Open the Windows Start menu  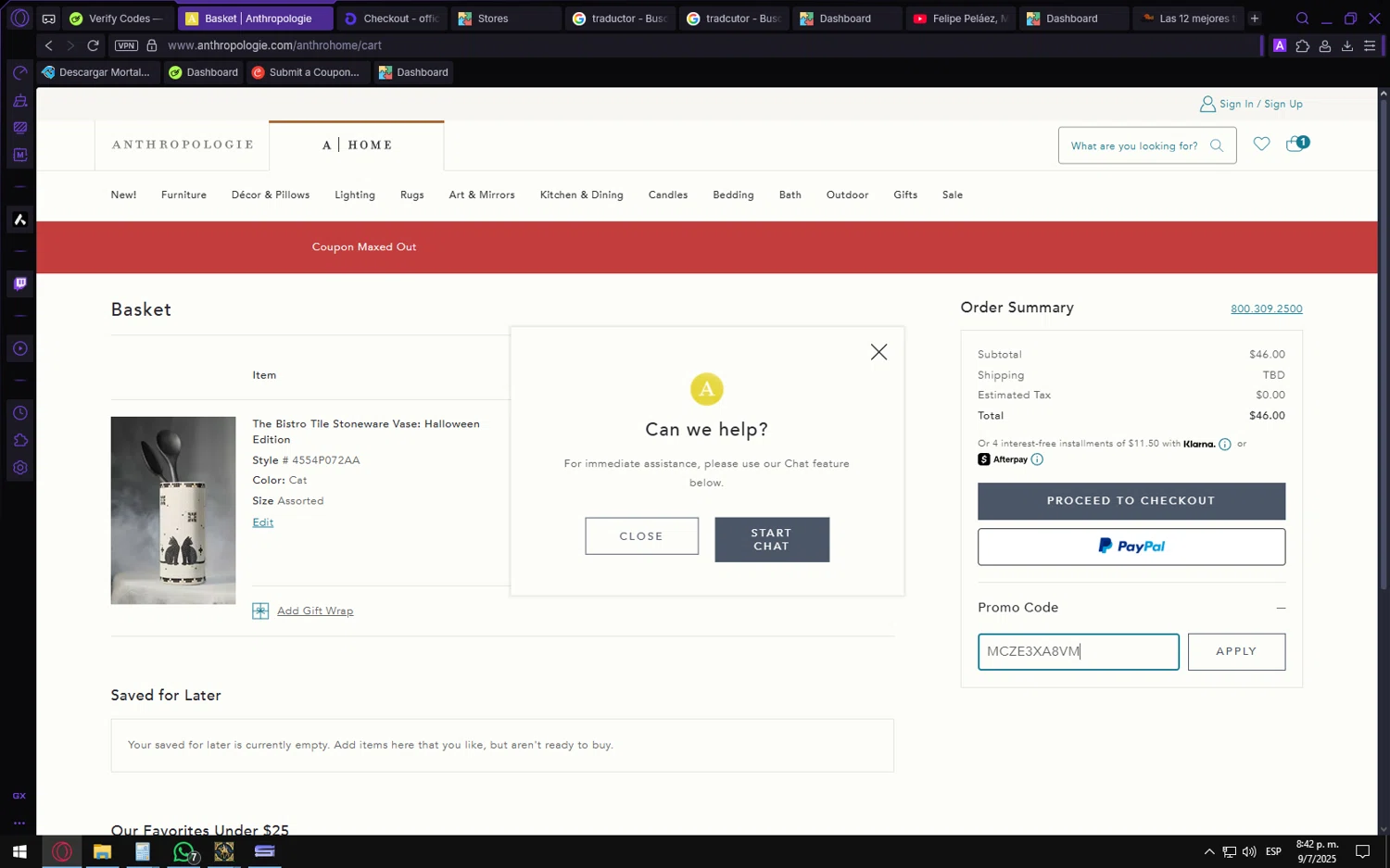pyautogui.click(x=19, y=851)
